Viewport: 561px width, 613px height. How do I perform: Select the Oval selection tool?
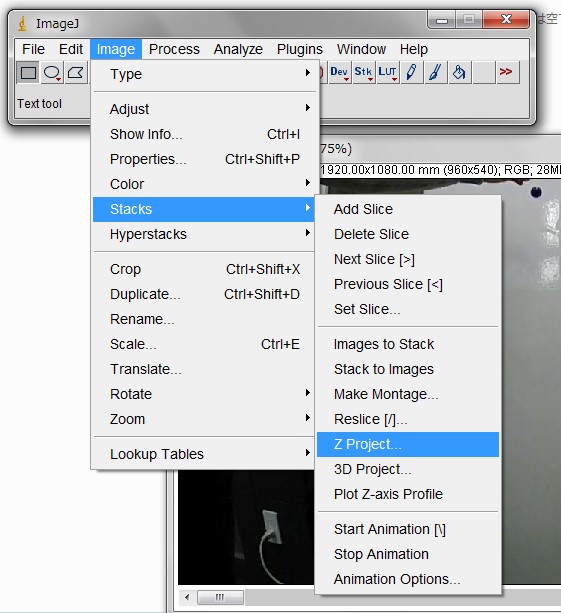click(52, 72)
